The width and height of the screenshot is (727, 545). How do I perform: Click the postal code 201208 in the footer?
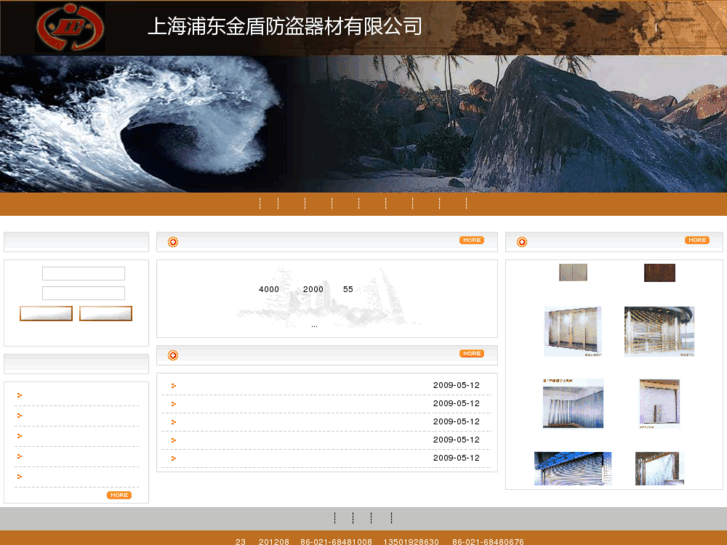pyautogui.click(x=274, y=541)
